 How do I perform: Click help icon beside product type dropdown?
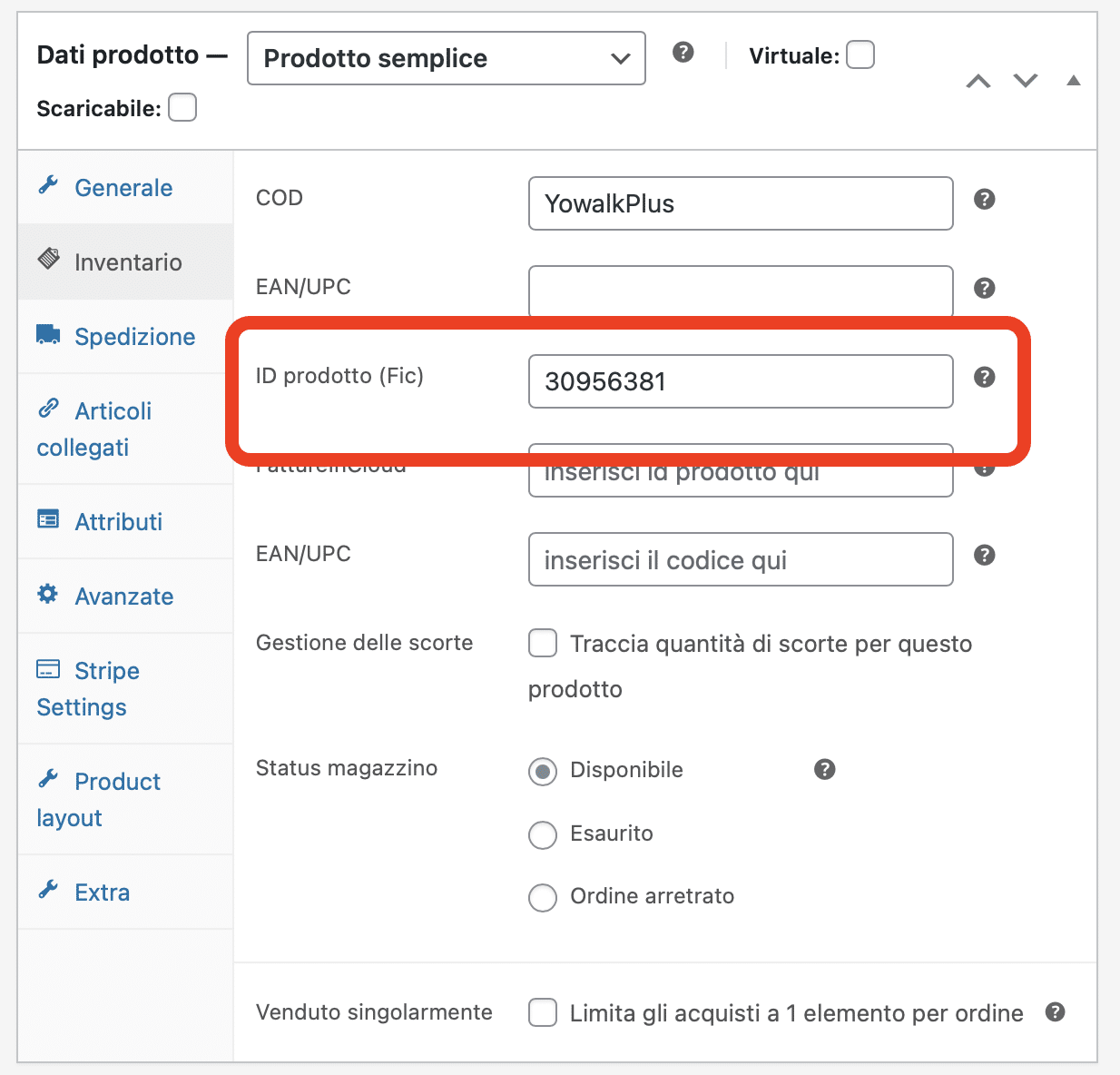coord(683,53)
